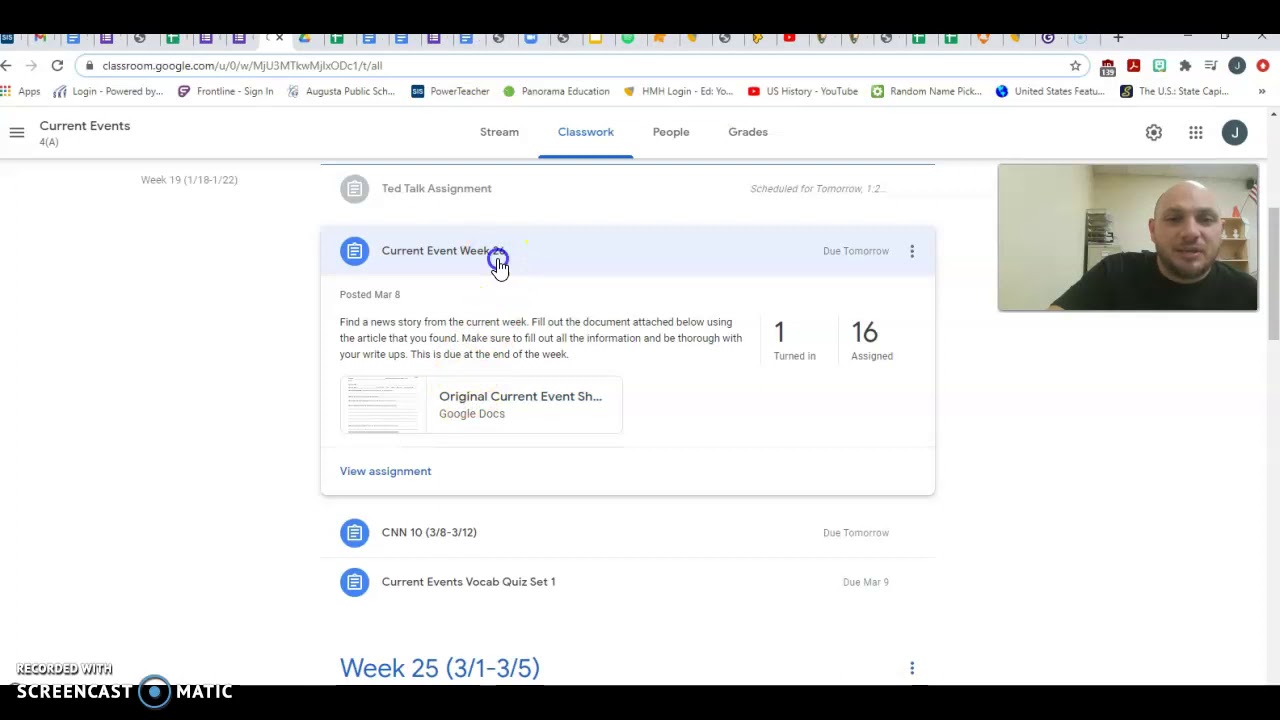Open the Ted Talk Assignment row
This screenshot has width=1280, height=720.
point(628,189)
